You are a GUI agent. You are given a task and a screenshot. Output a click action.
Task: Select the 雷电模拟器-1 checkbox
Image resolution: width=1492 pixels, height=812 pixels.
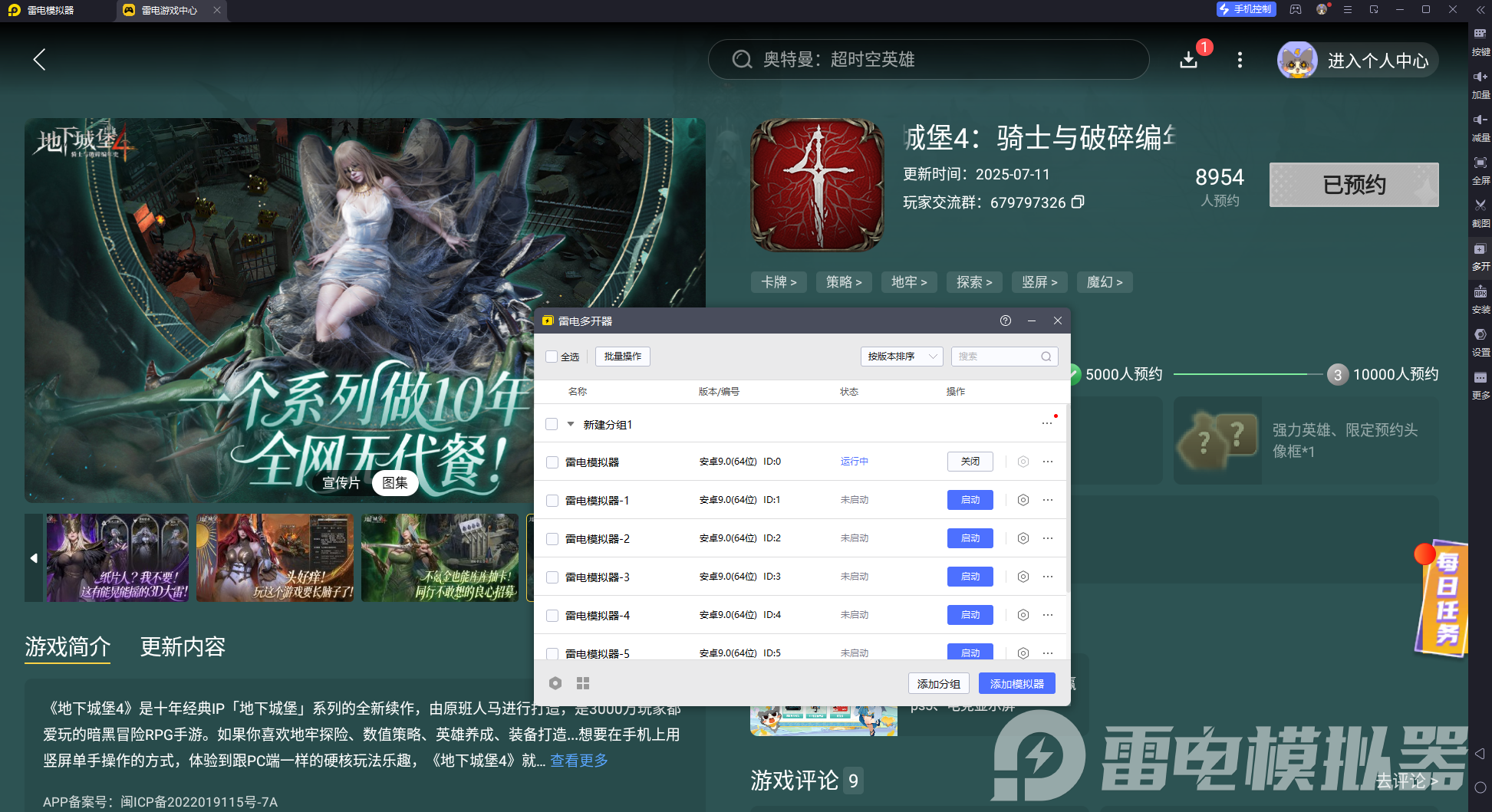coord(552,501)
